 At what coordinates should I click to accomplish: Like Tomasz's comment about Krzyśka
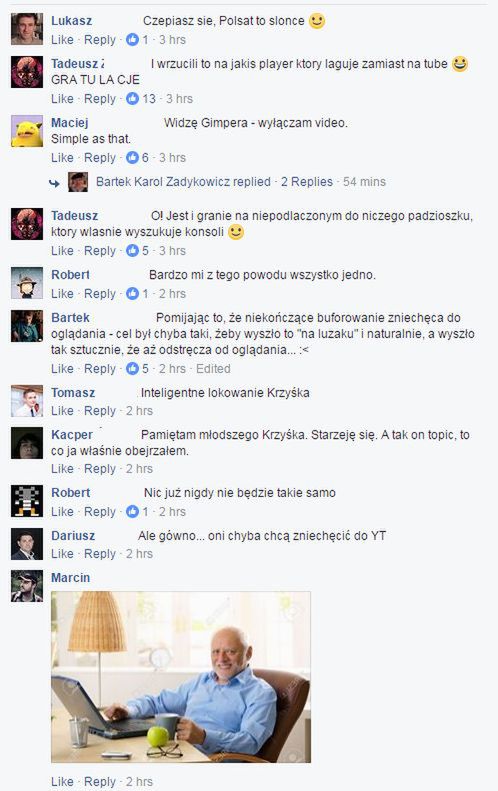pyautogui.click(x=62, y=411)
